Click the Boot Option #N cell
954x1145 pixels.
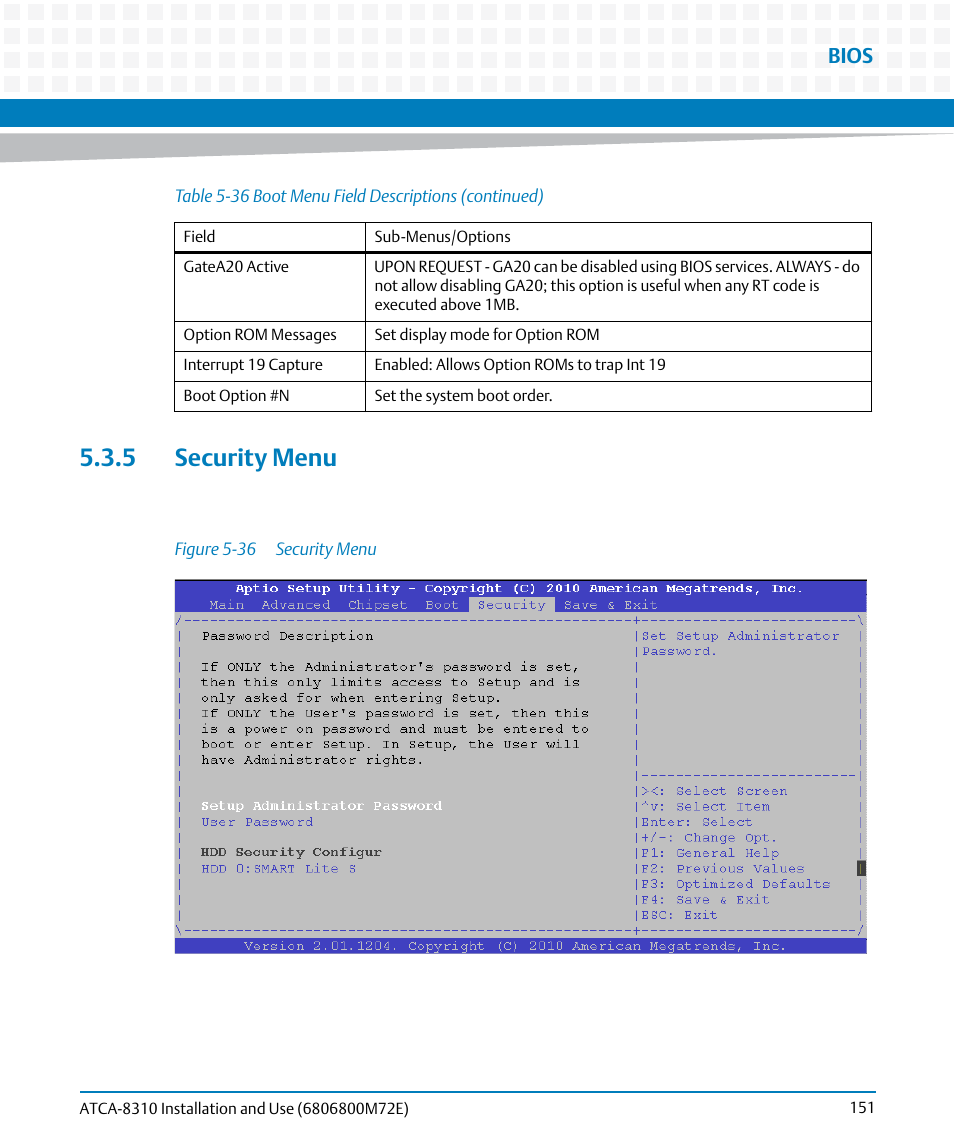point(270,397)
